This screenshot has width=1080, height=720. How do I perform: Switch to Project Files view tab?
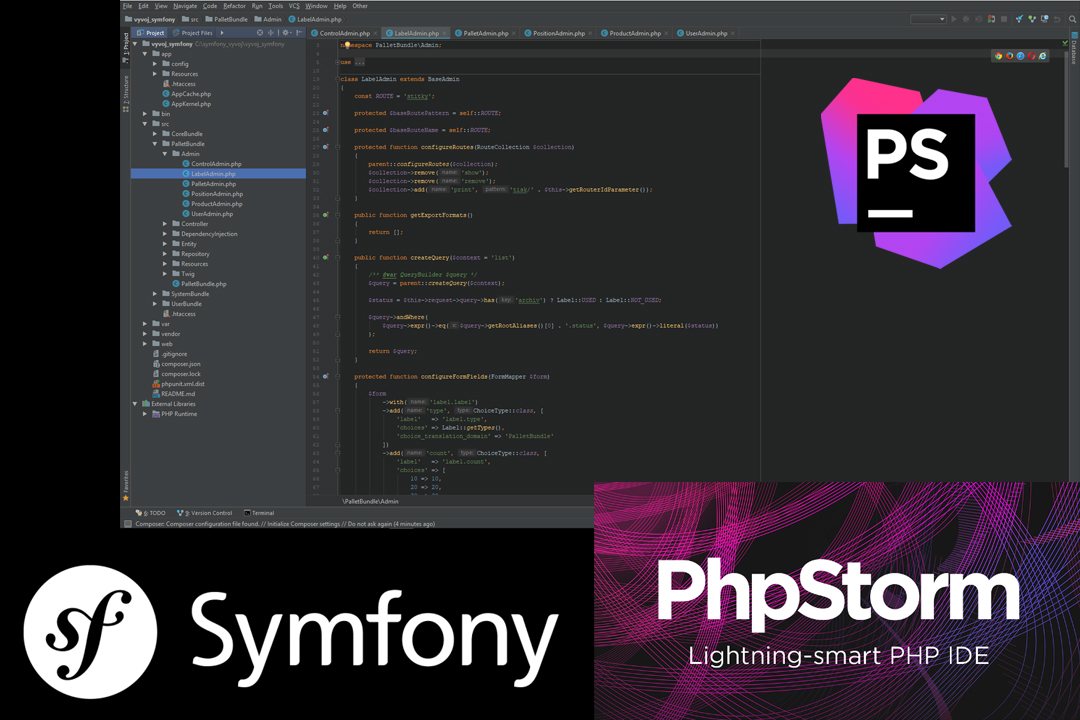(192, 33)
